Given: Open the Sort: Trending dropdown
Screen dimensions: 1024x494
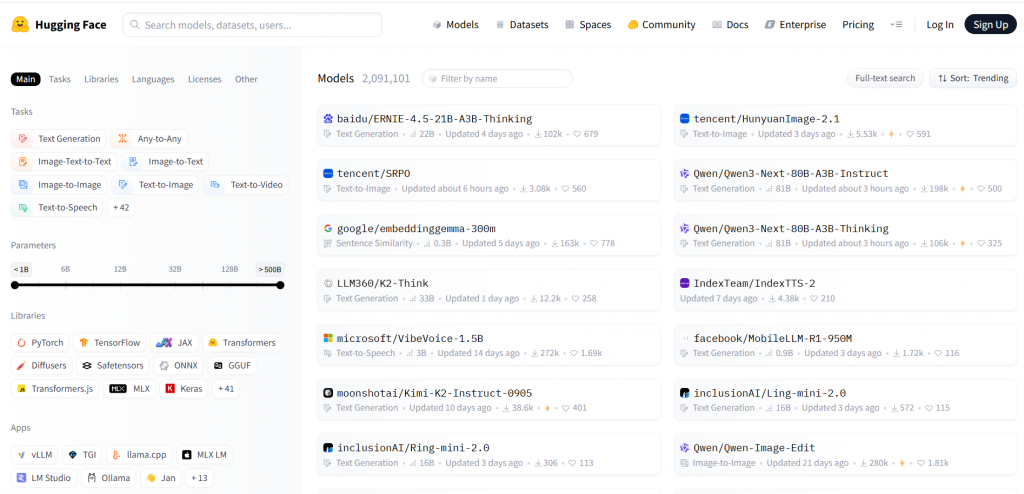Looking at the screenshot, I should (973, 78).
